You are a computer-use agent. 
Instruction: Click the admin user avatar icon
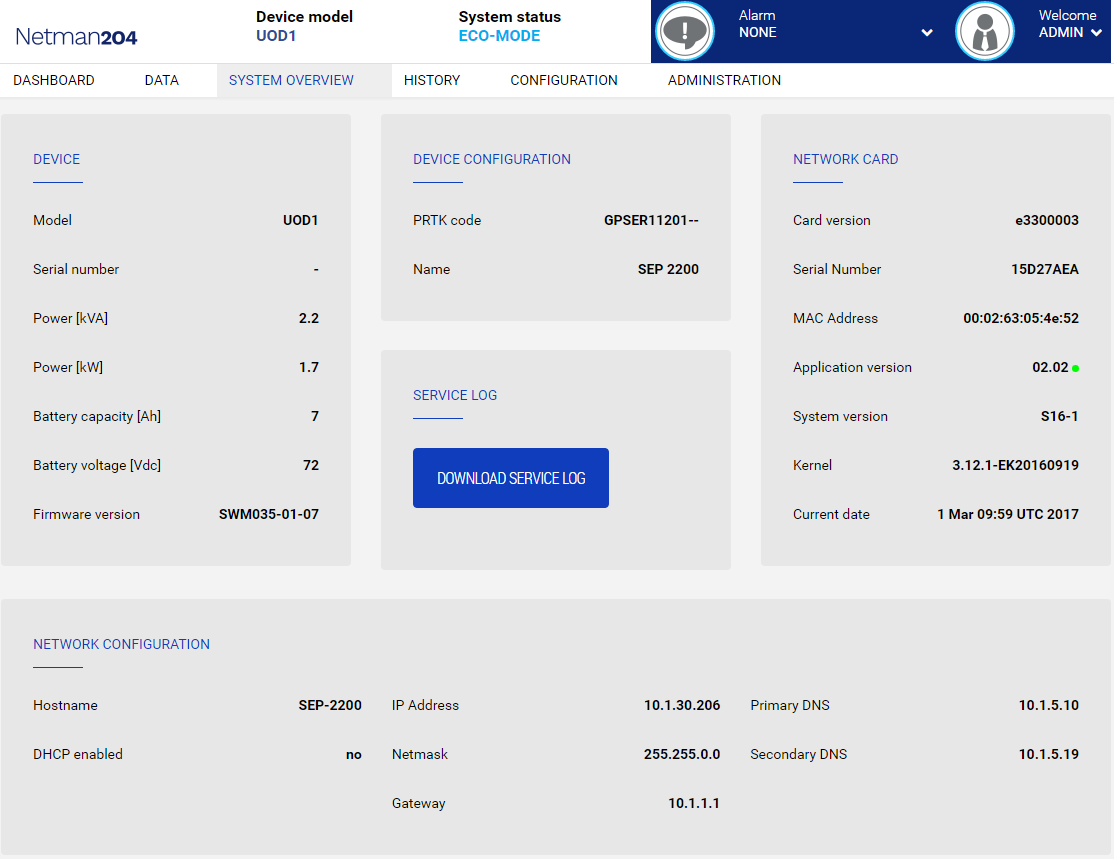(x=985, y=32)
